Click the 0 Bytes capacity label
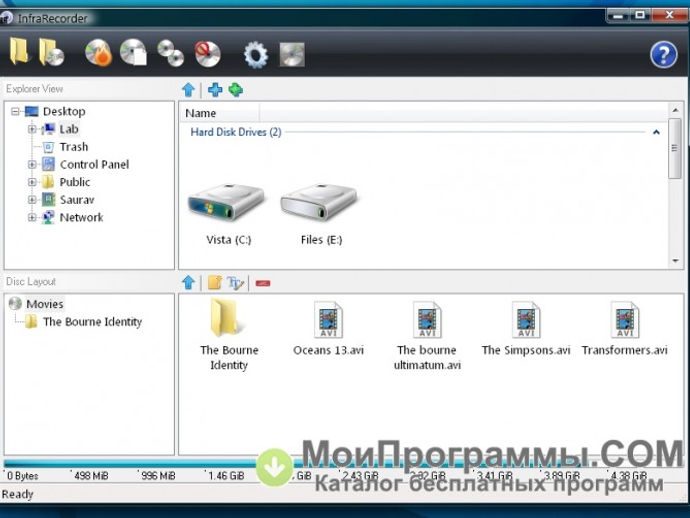The width and height of the screenshot is (690, 518). coord(22,476)
